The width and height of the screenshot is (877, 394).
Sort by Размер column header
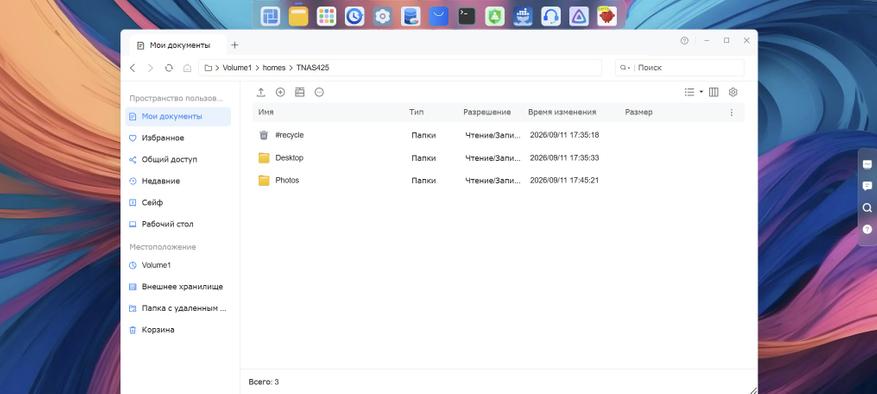pos(639,112)
